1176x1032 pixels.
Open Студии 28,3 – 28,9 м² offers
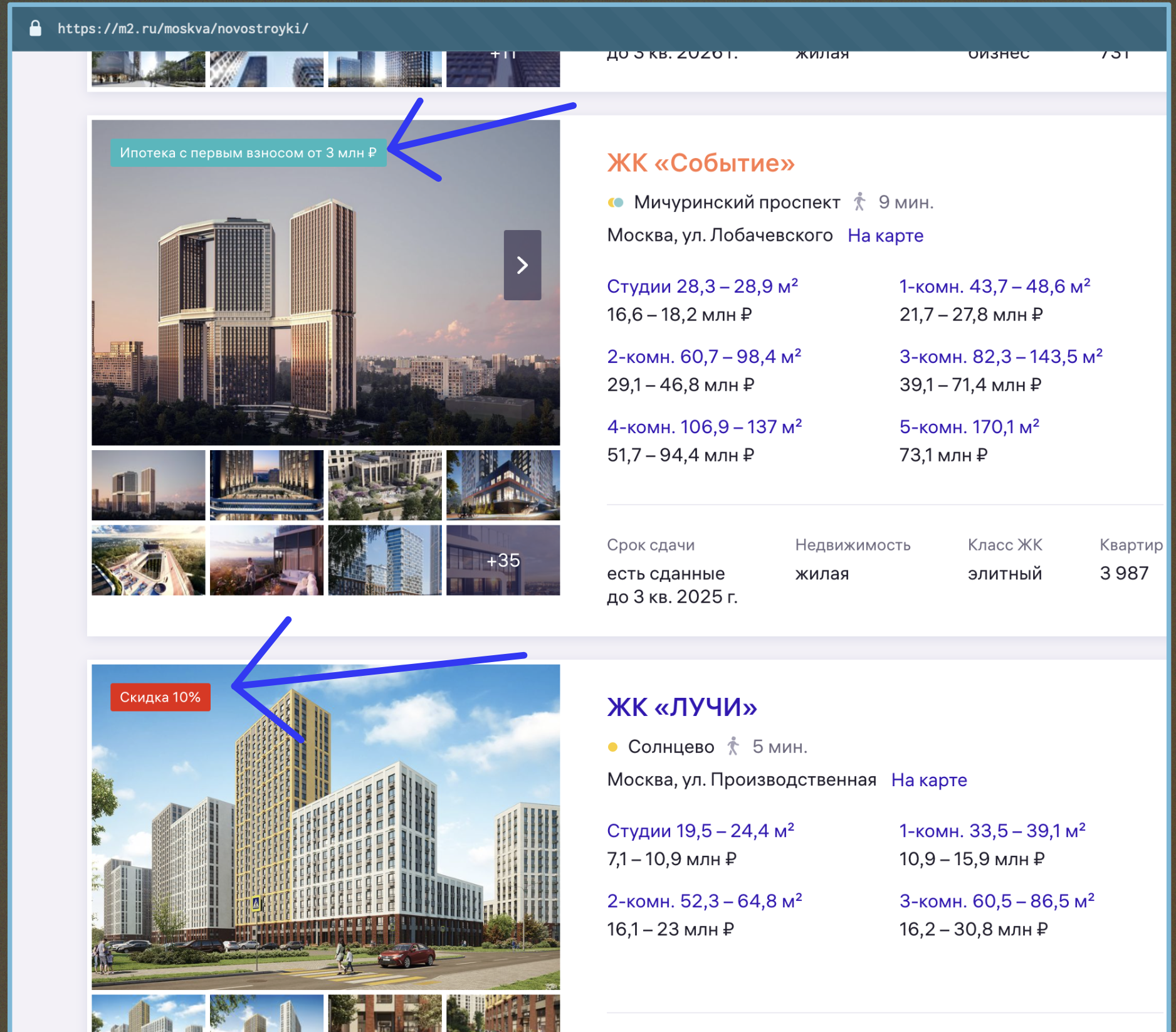(x=702, y=287)
